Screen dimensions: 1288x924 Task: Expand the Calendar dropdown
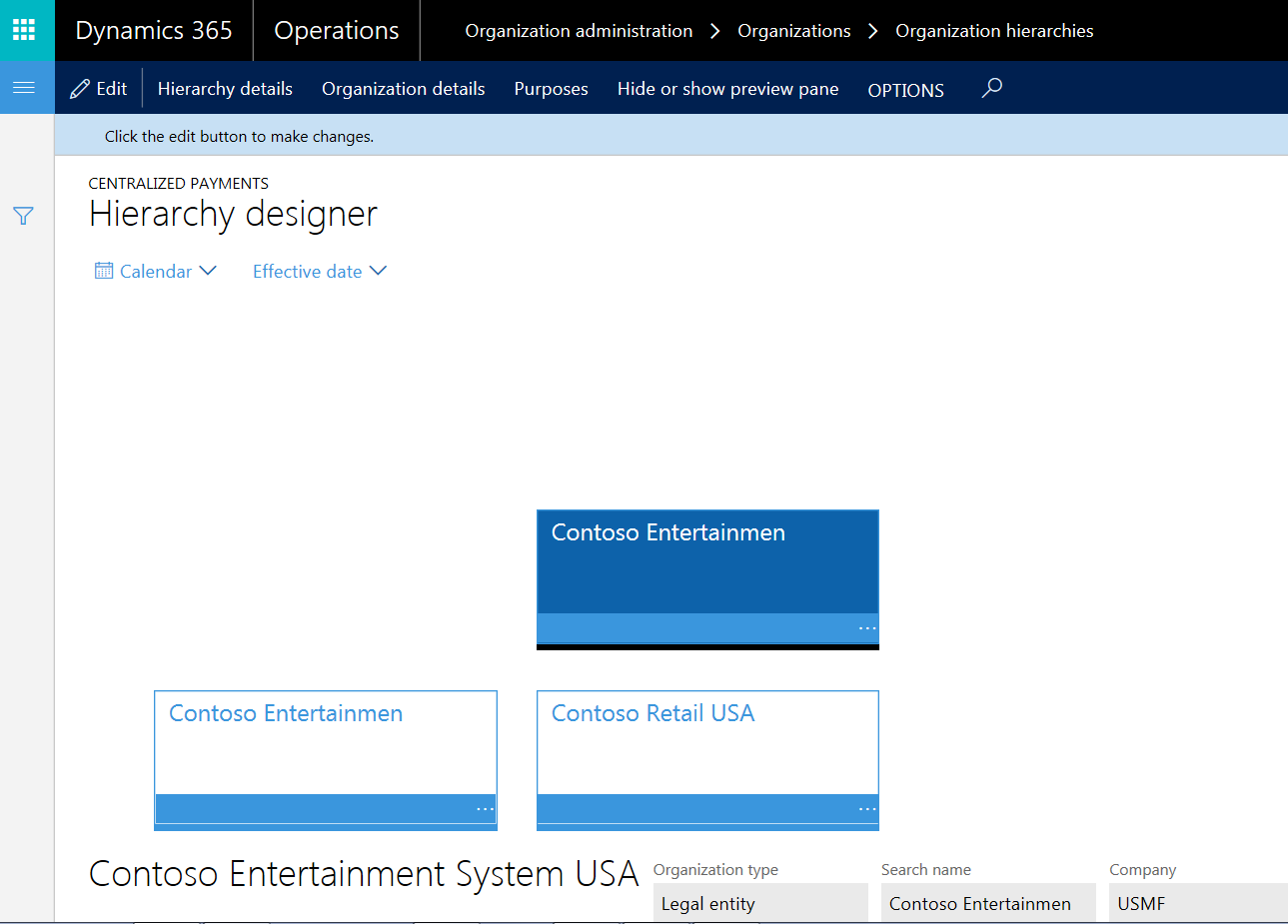[209, 270]
